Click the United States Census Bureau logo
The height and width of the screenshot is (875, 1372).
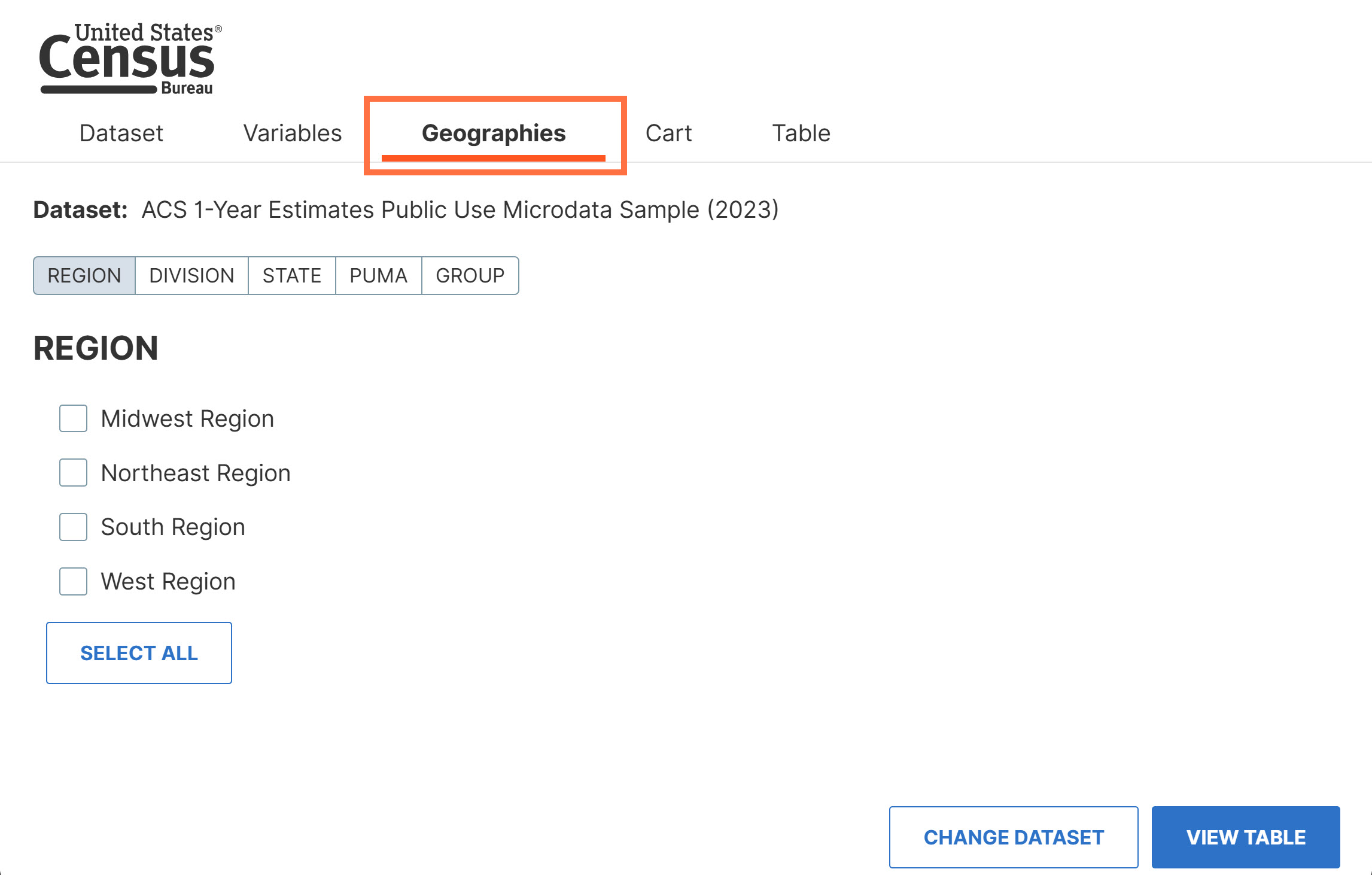click(130, 59)
